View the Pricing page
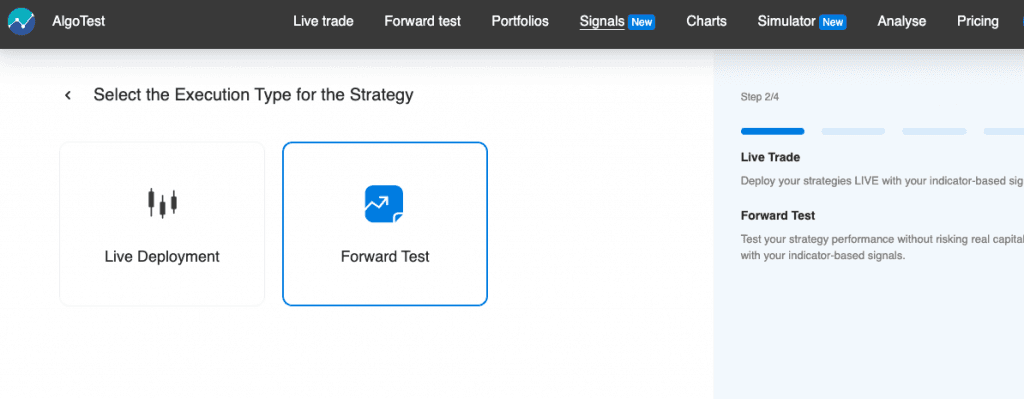The width and height of the screenshot is (1024, 399). pos(978,22)
